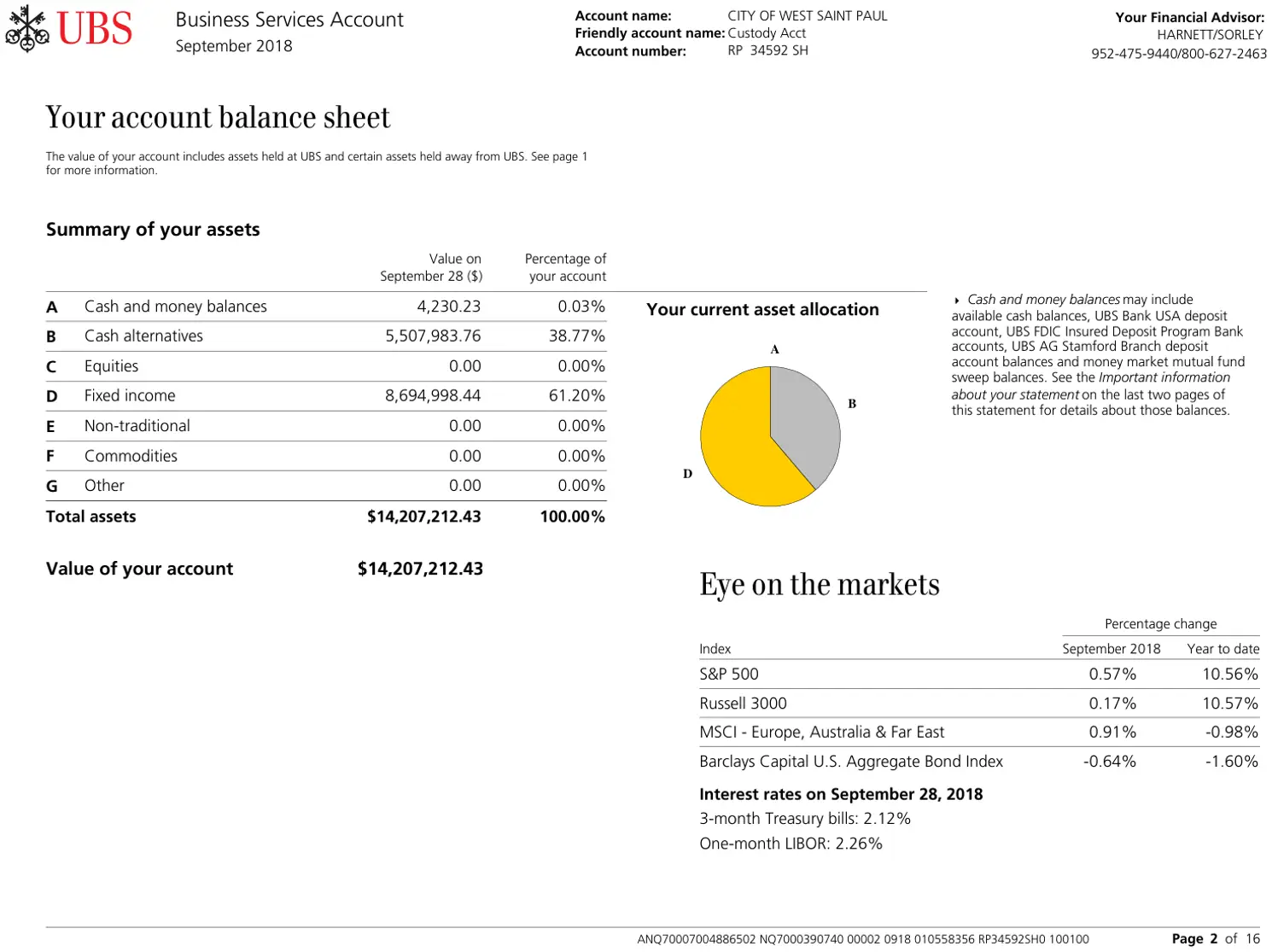Click the "Equities" row label
Viewport: 1272px width, 952px height.
pyautogui.click(x=111, y=366)
